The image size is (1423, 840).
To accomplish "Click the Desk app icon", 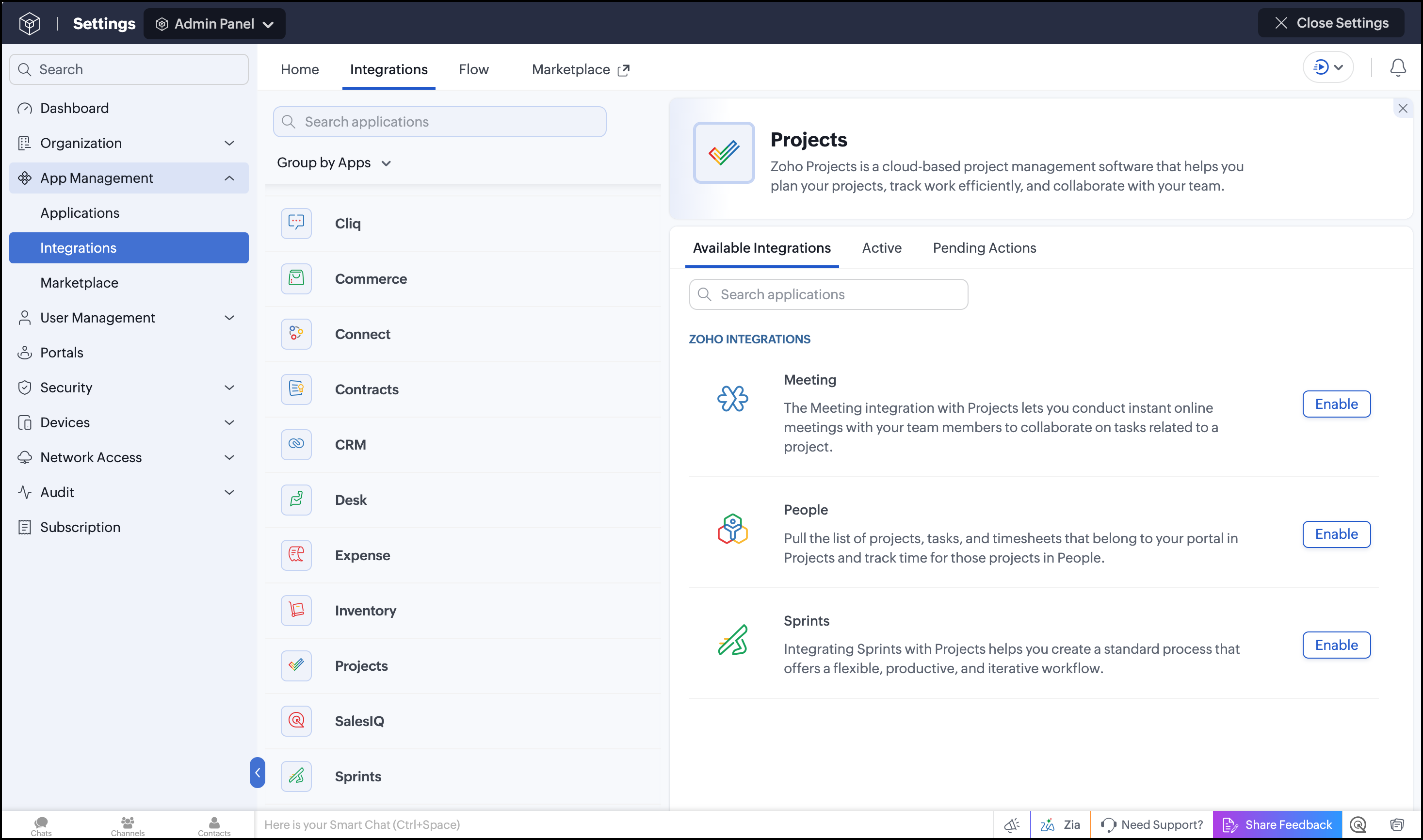I will pos(296,500).
